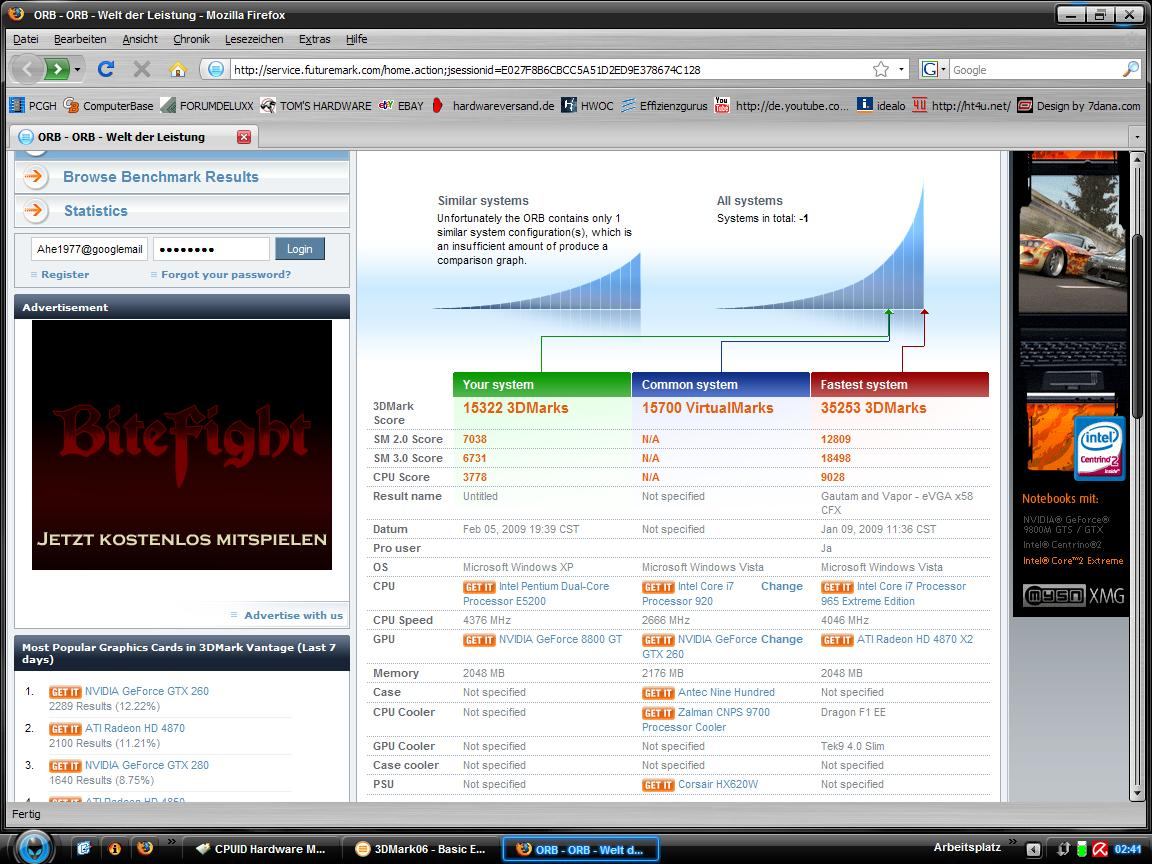This screenshot has height=864, width=1152.
Task: Click GET IT next to Pentium Dual-Core E5200
Action: pyautogui.click(x=479, y=587)
